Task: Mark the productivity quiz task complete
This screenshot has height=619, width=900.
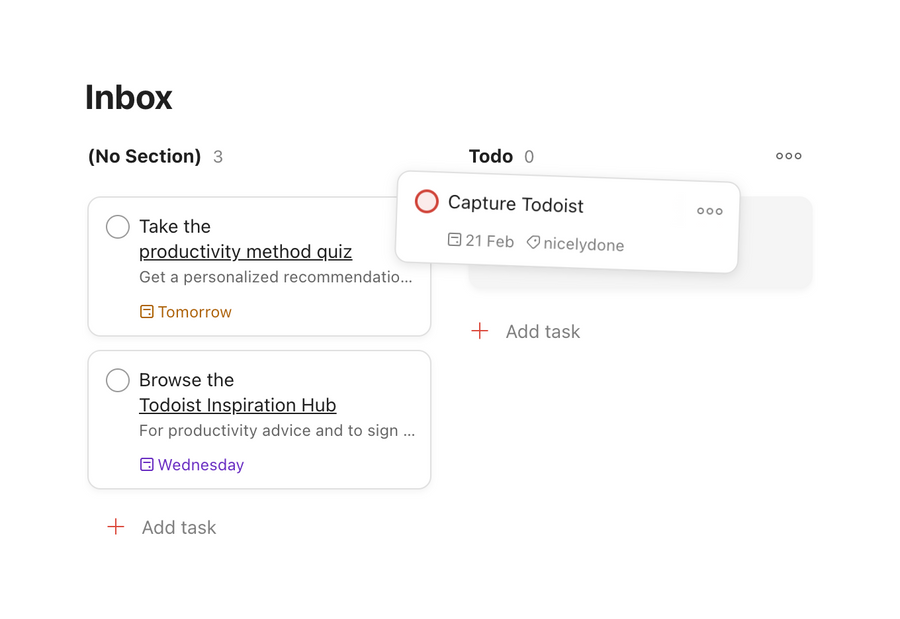Action: point(117,227)
